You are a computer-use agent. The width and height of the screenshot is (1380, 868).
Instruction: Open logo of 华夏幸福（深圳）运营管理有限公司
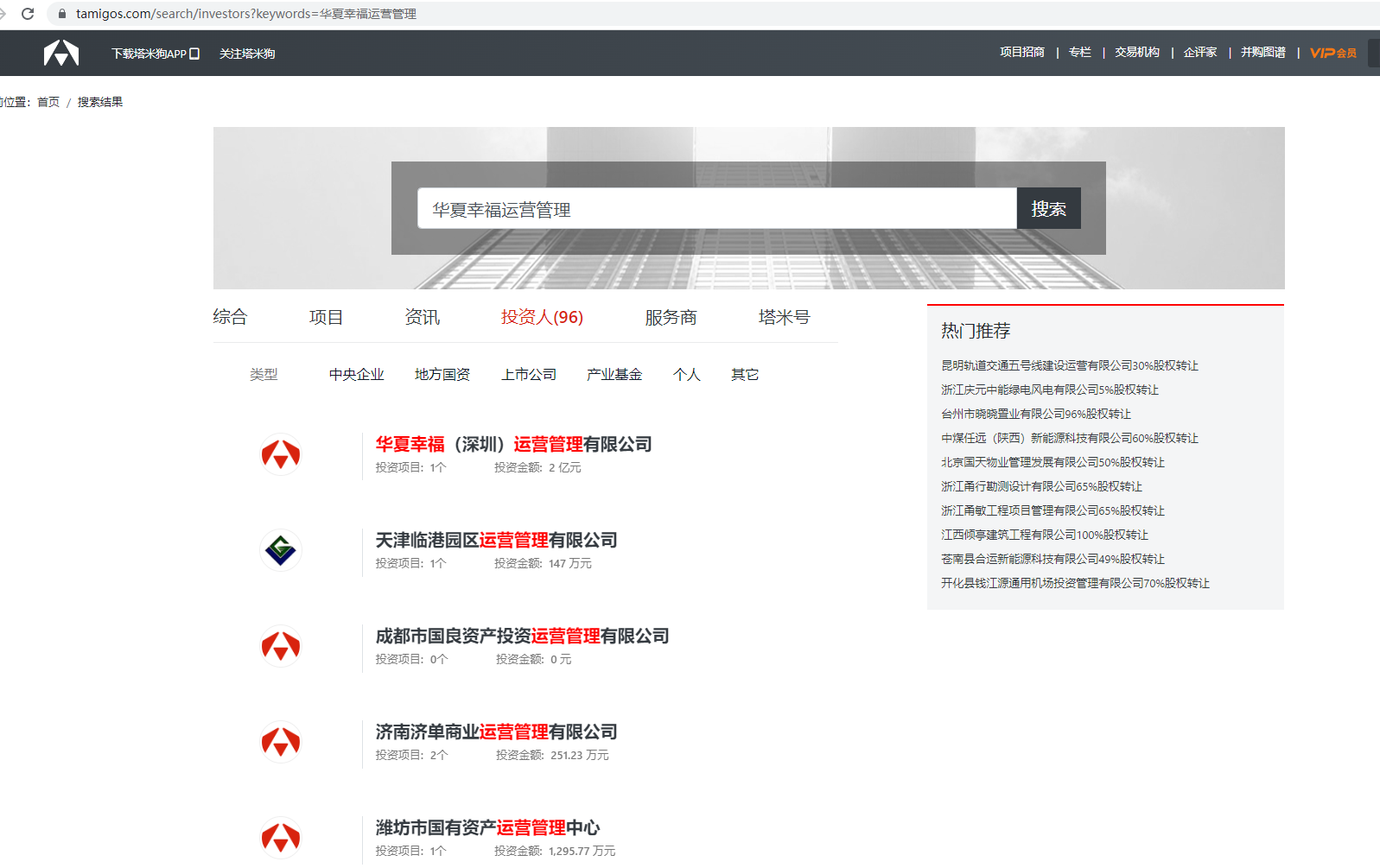(281, 454)
